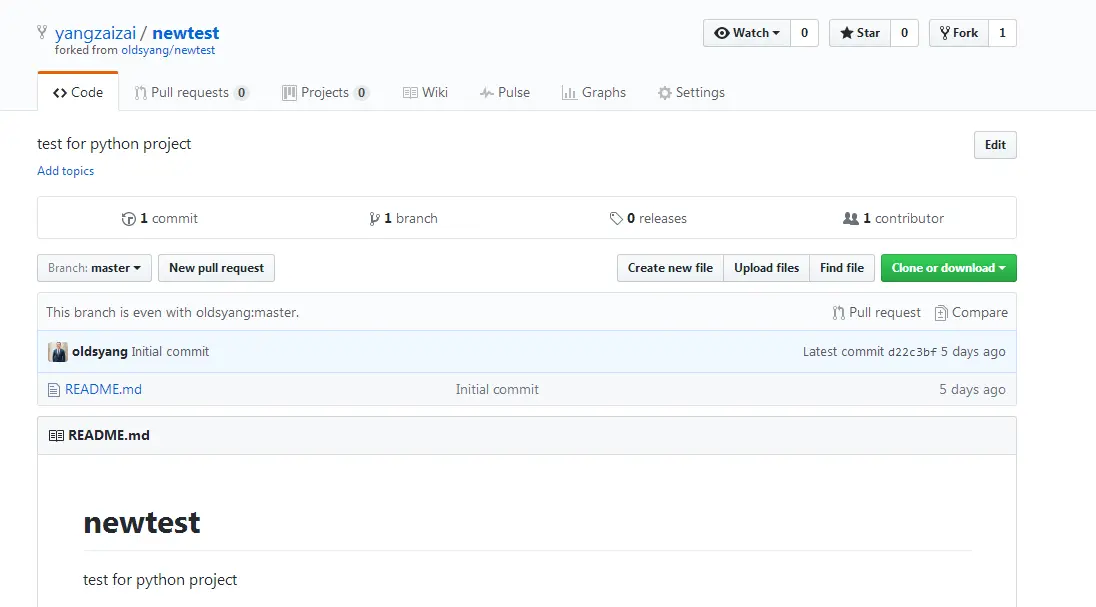The width and height of the screenshot is (1096, 607).
Task: View stargazers count 0 next to Star
Action: coord(904,33)
